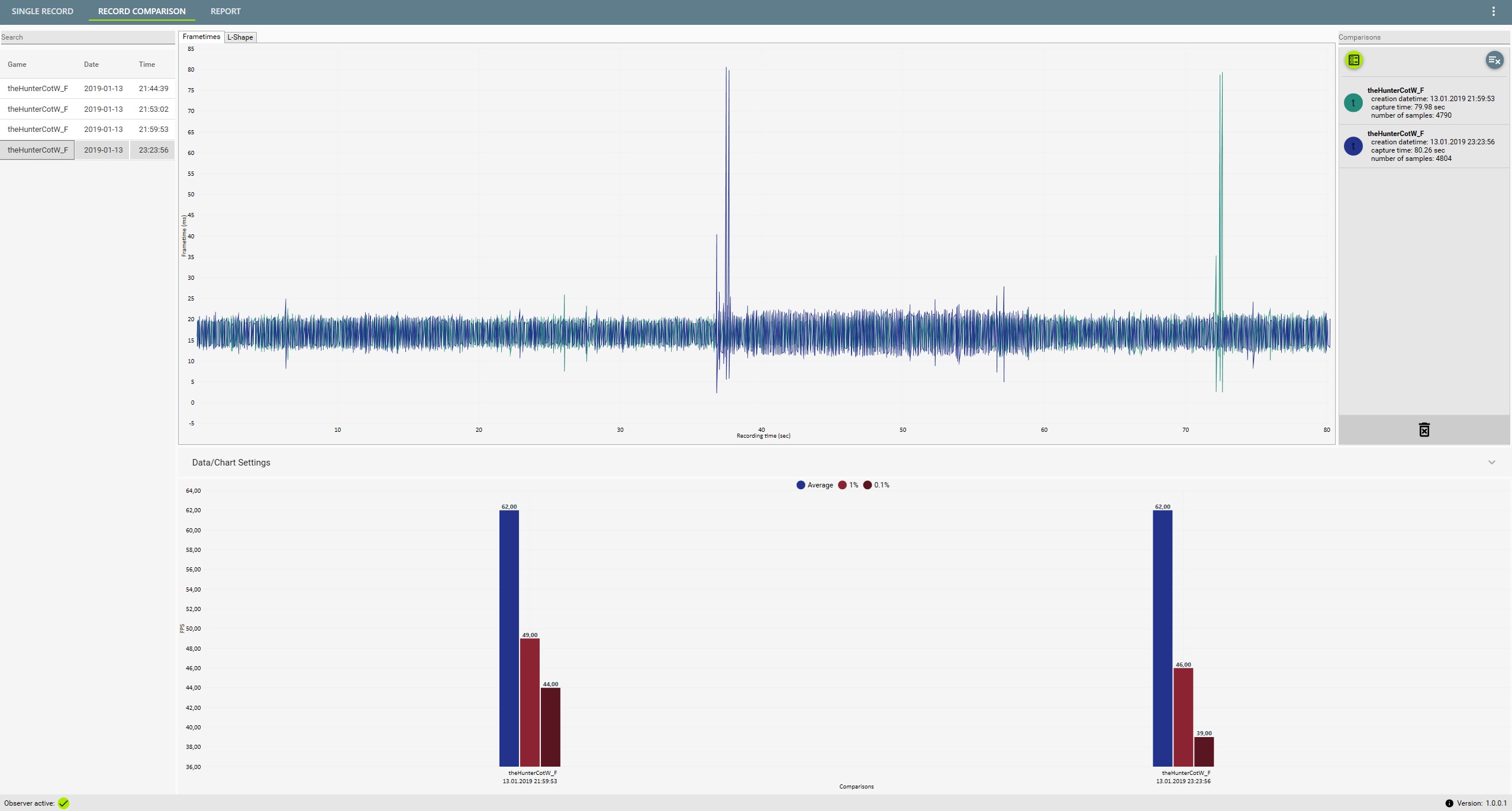Select the teal record avatar 21:59:53
This screenshot has width=1512, height=811.
point(1353,103)
